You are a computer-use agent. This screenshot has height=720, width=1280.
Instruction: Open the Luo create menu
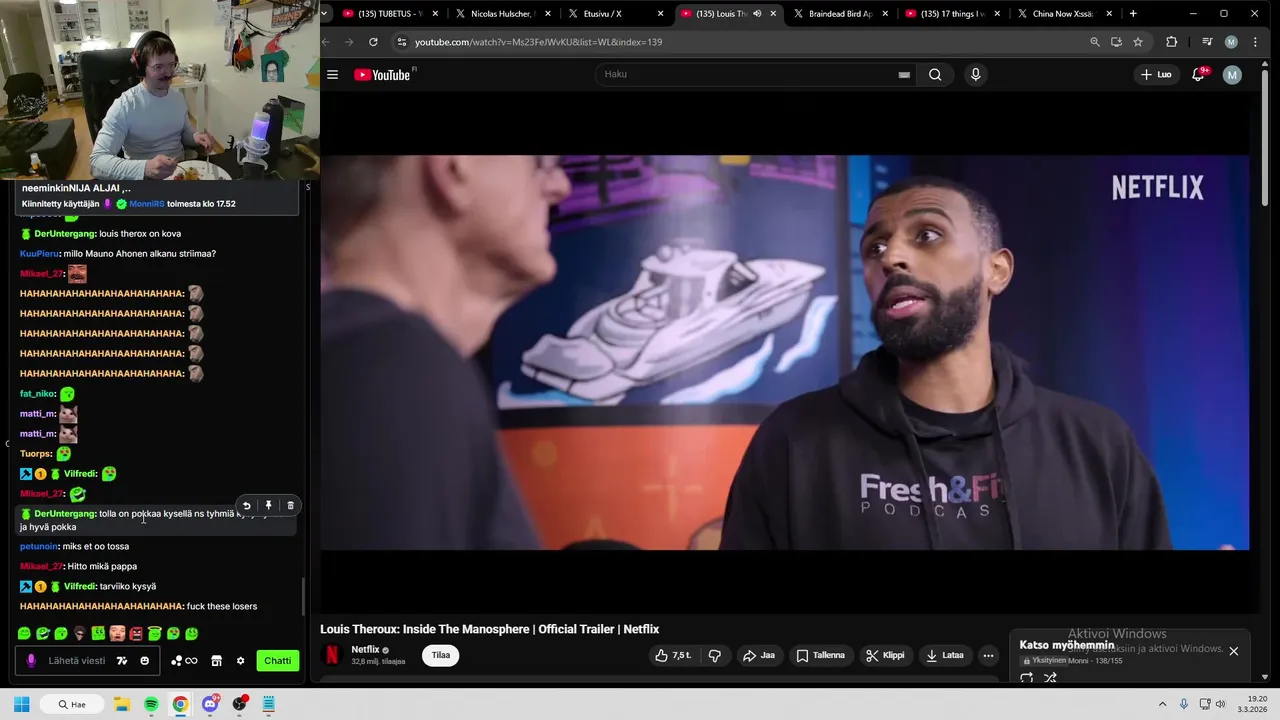pos(1156,74)
